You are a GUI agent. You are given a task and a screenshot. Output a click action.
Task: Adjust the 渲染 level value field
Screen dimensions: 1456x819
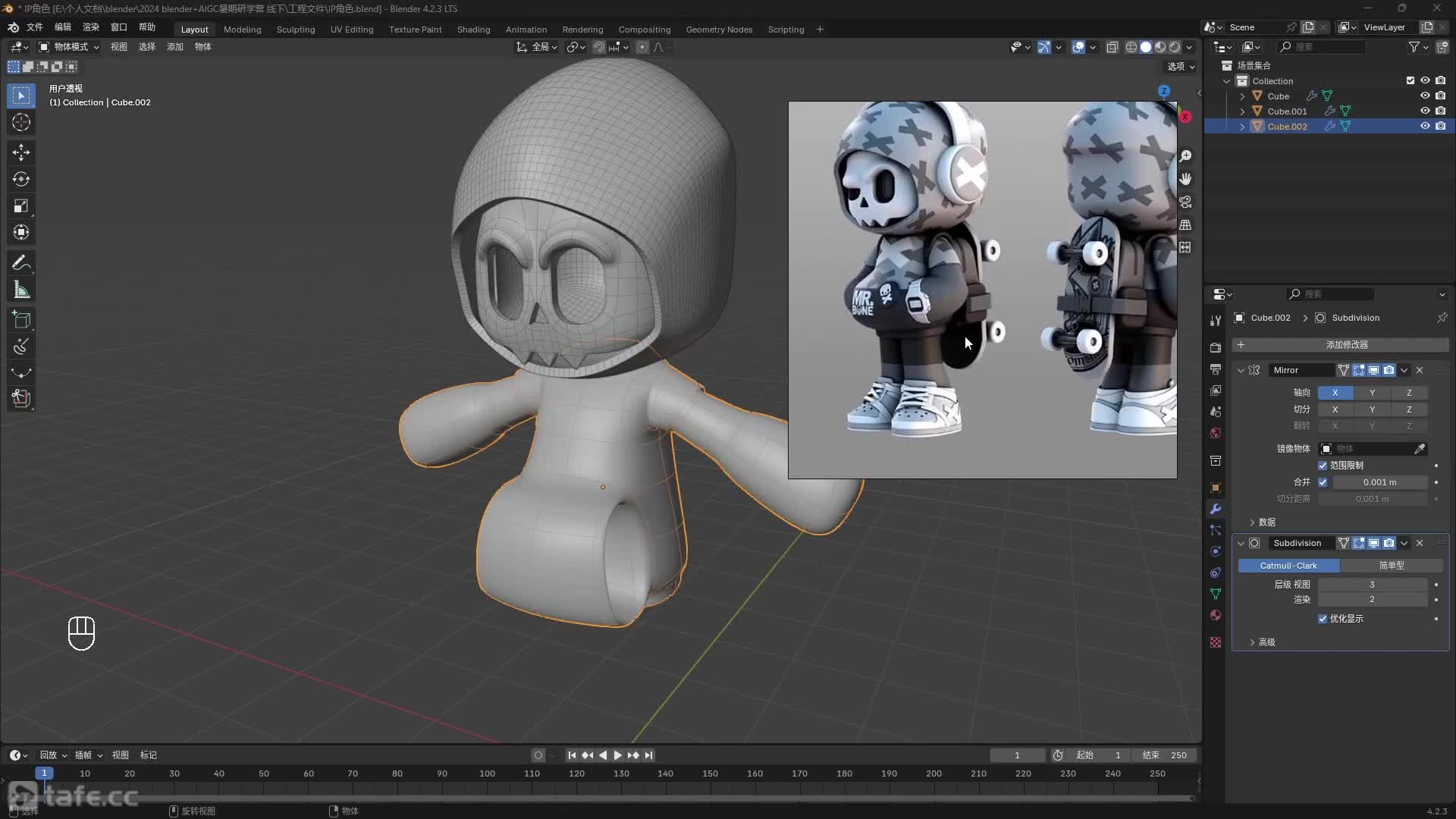[x=1372, y=600]
